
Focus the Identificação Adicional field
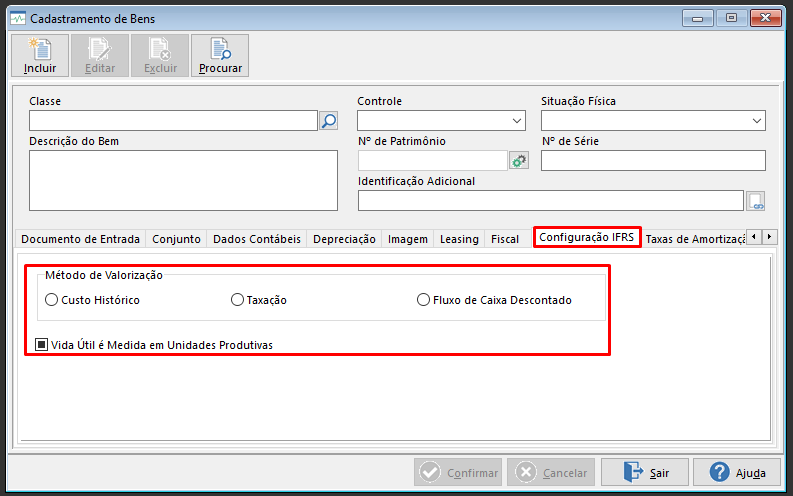coord(551,201)
